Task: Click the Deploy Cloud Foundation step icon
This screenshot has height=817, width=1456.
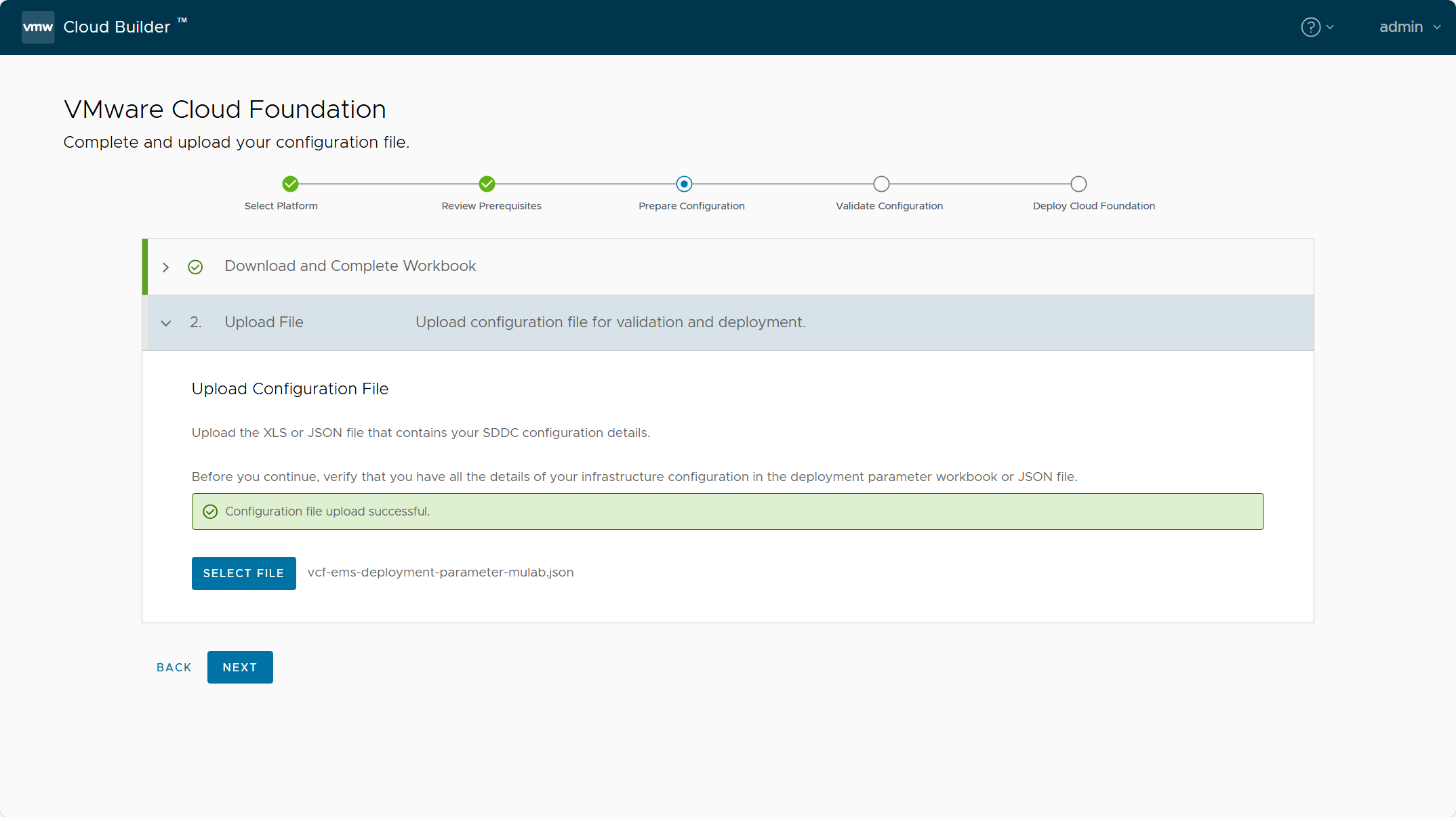Action: (x=1079, y=183)
